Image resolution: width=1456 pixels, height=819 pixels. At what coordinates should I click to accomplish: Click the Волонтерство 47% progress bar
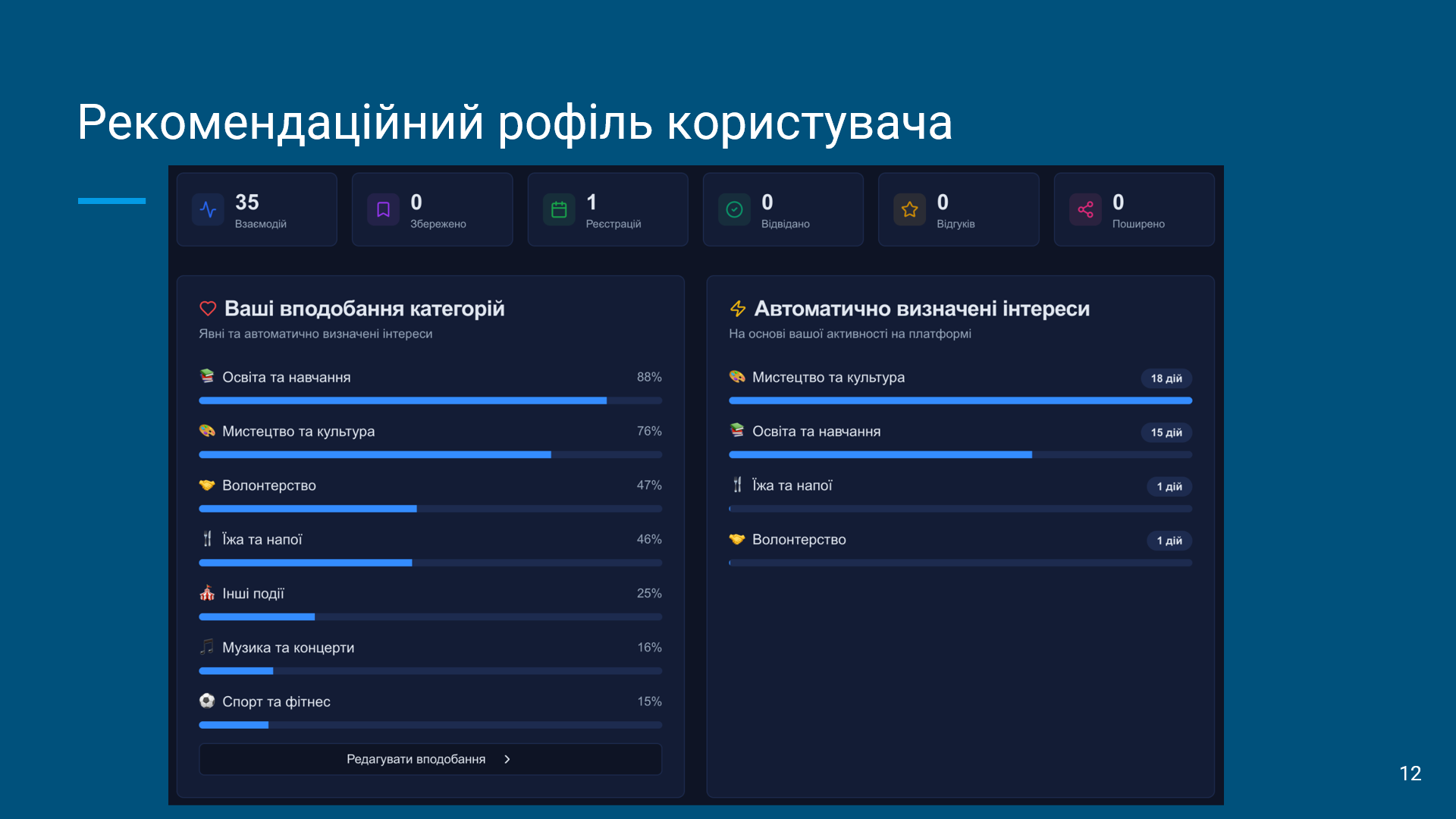tap(430, 509)
